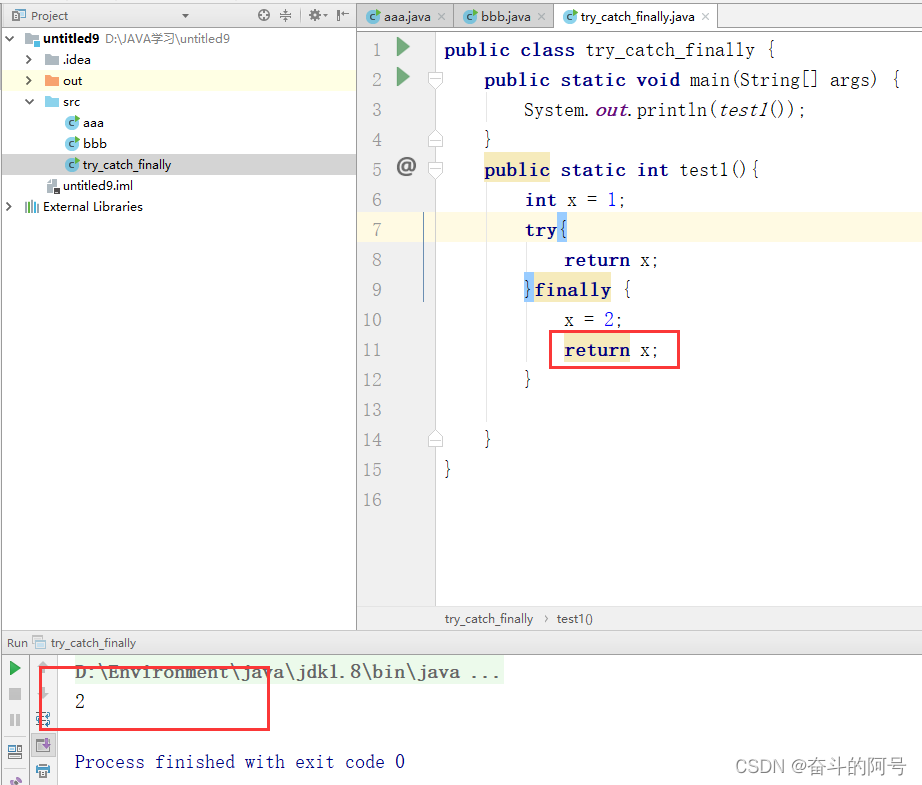
Task: Click System.out.println(test1()) statement
Action: [x=664, y=110]
